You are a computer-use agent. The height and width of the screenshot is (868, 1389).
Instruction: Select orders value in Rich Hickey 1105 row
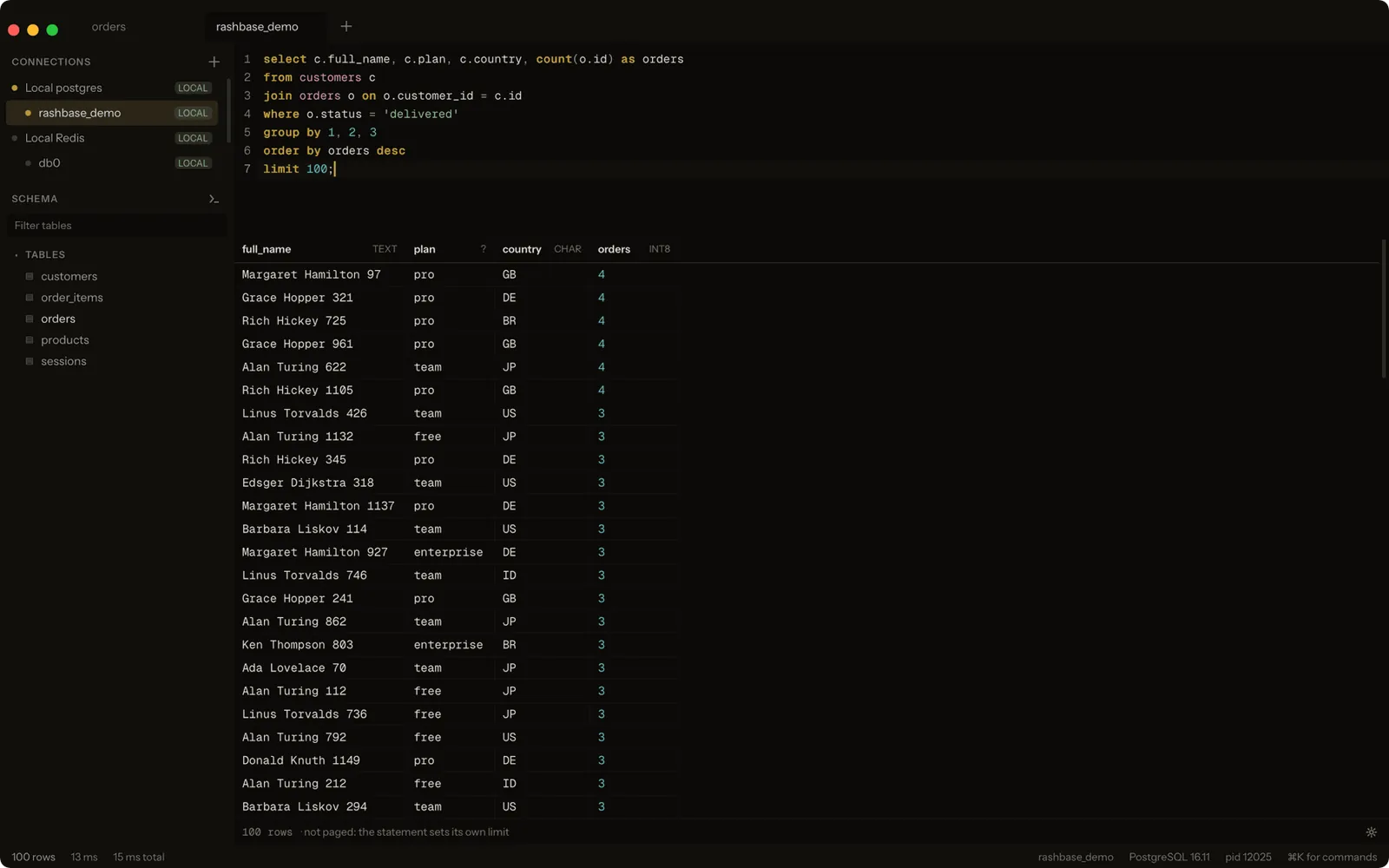point(602,391)
